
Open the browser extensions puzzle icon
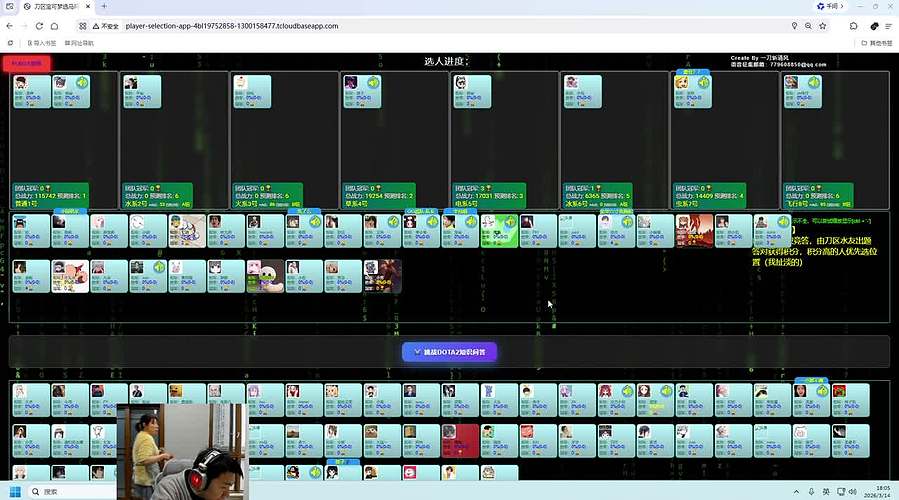[853, 26]
